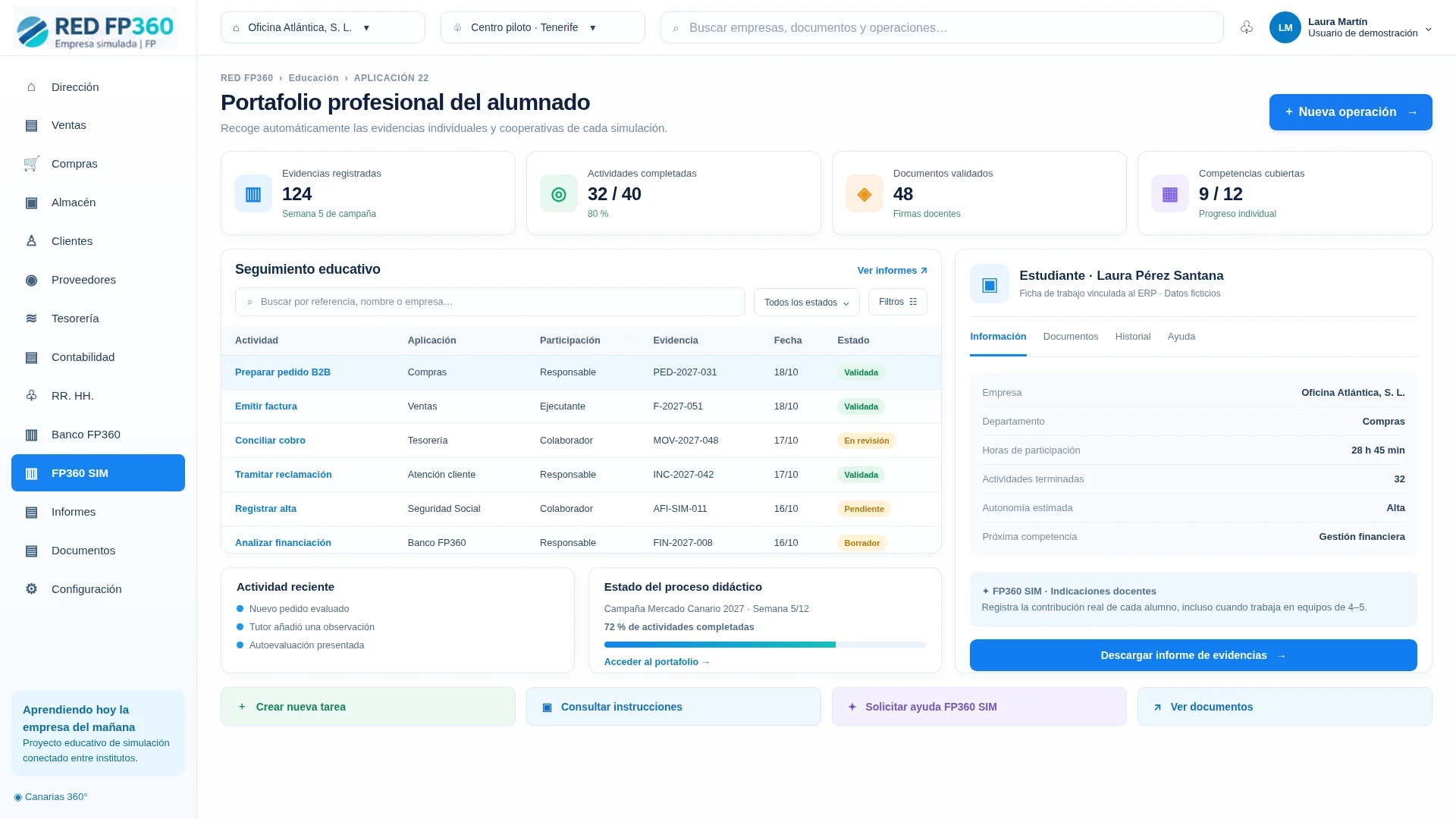
Task: Click the Evidencias registradas card icon
Action: (x=253, y=194)
